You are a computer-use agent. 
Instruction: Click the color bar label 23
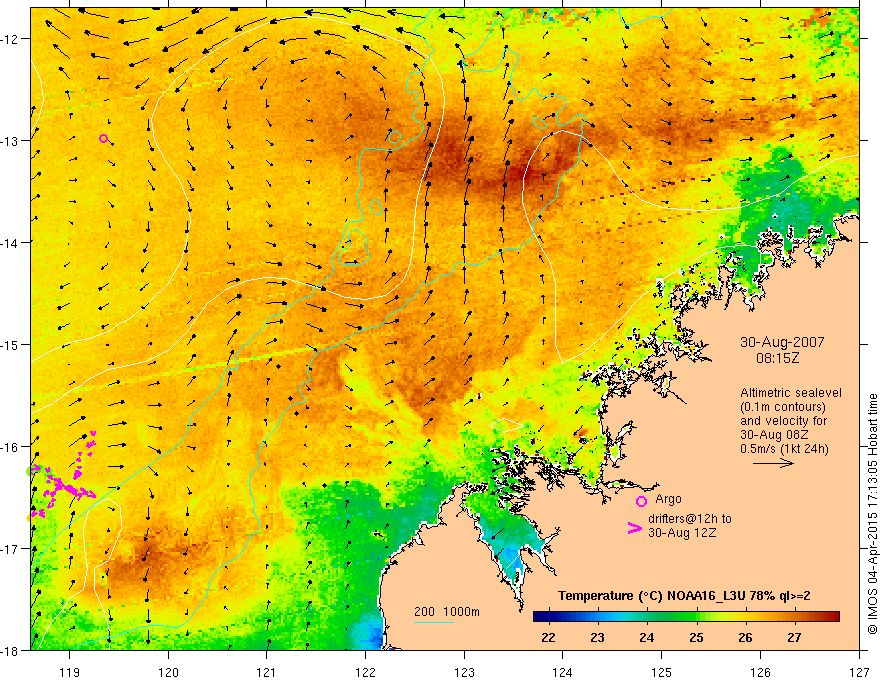coord(597,637)
